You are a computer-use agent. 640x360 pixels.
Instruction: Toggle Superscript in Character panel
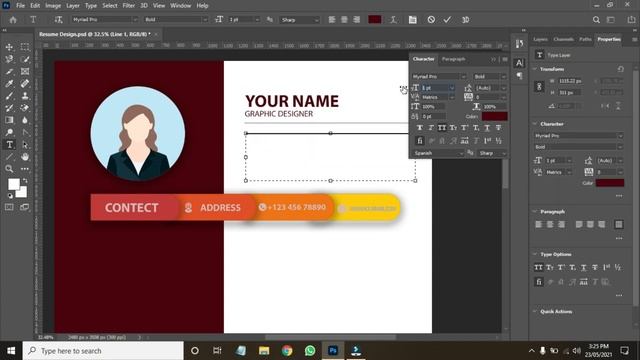tap(464, 128)
